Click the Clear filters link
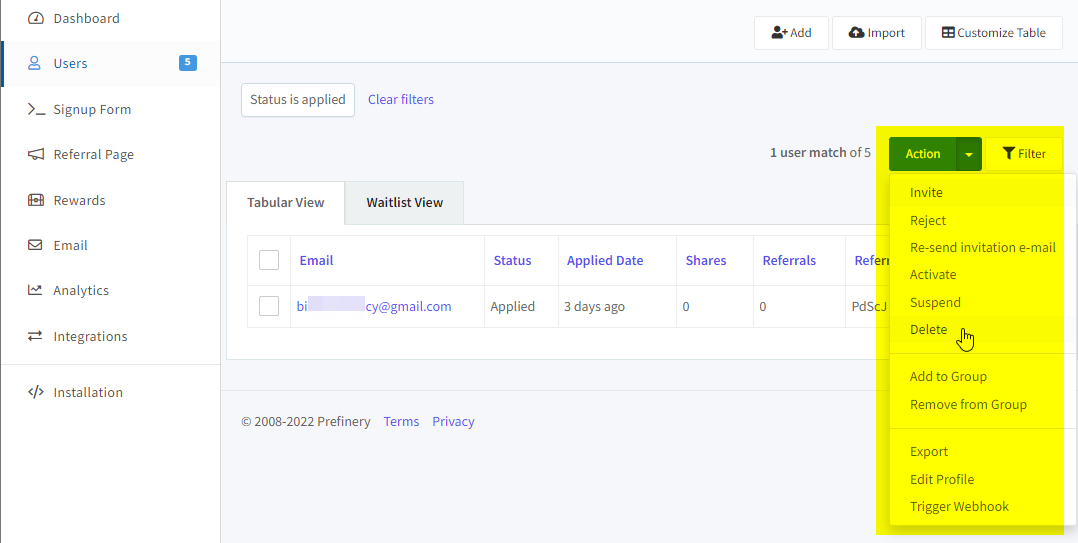Image resolution: width=1078 pixels, height=543 pixels. 401,100
